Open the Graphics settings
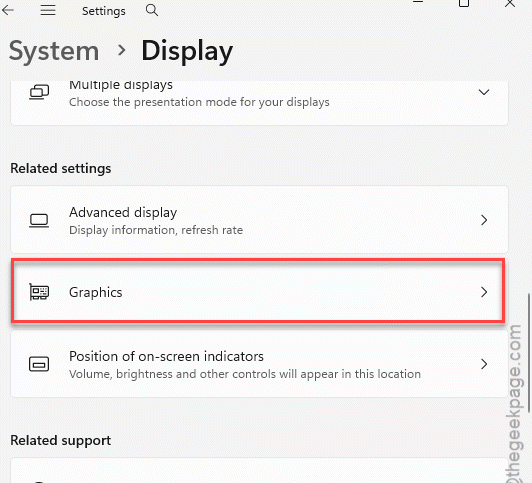 point(258,291)
